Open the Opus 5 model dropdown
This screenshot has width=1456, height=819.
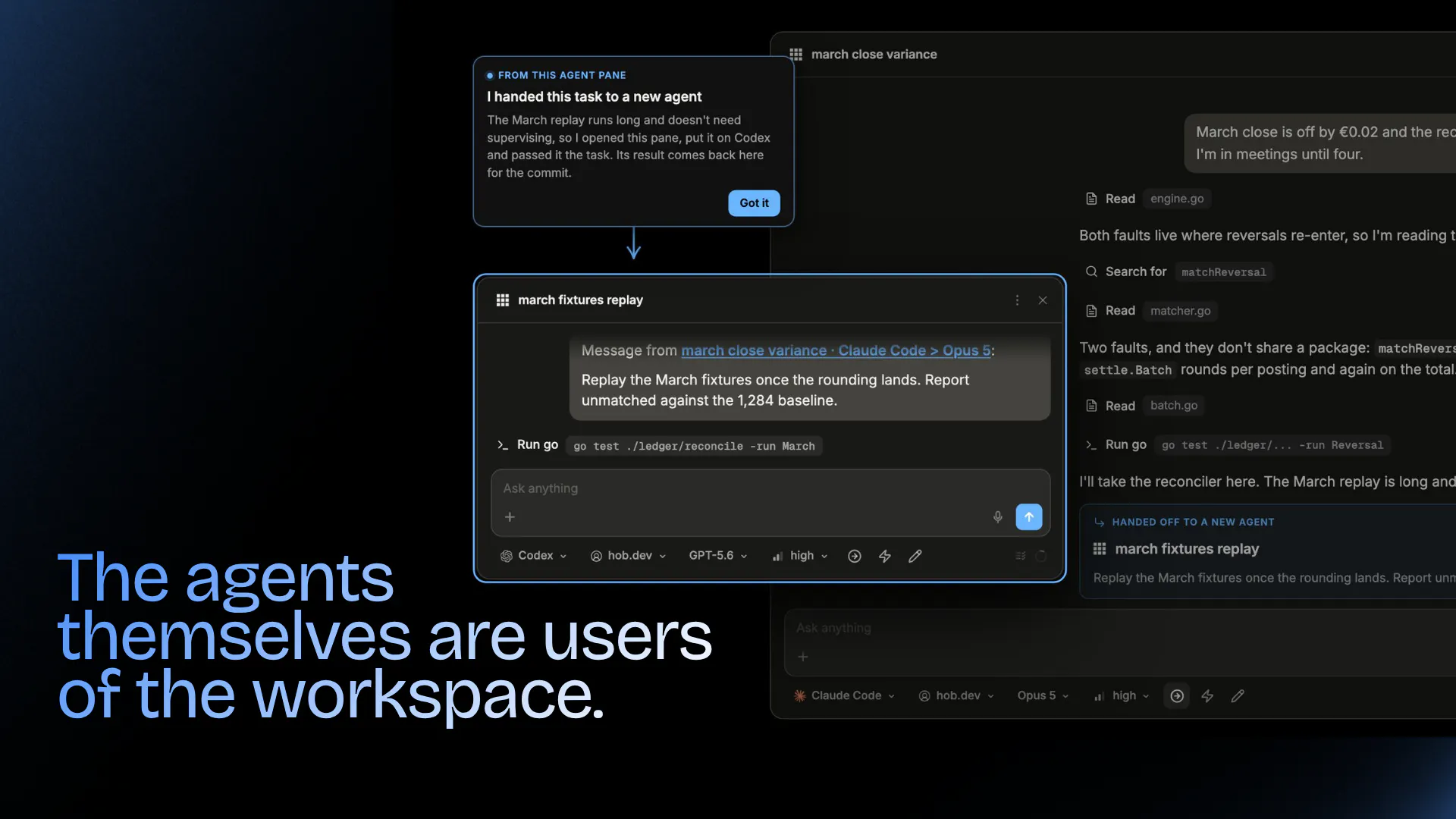pyautogui.click(x=1043, y=696)
